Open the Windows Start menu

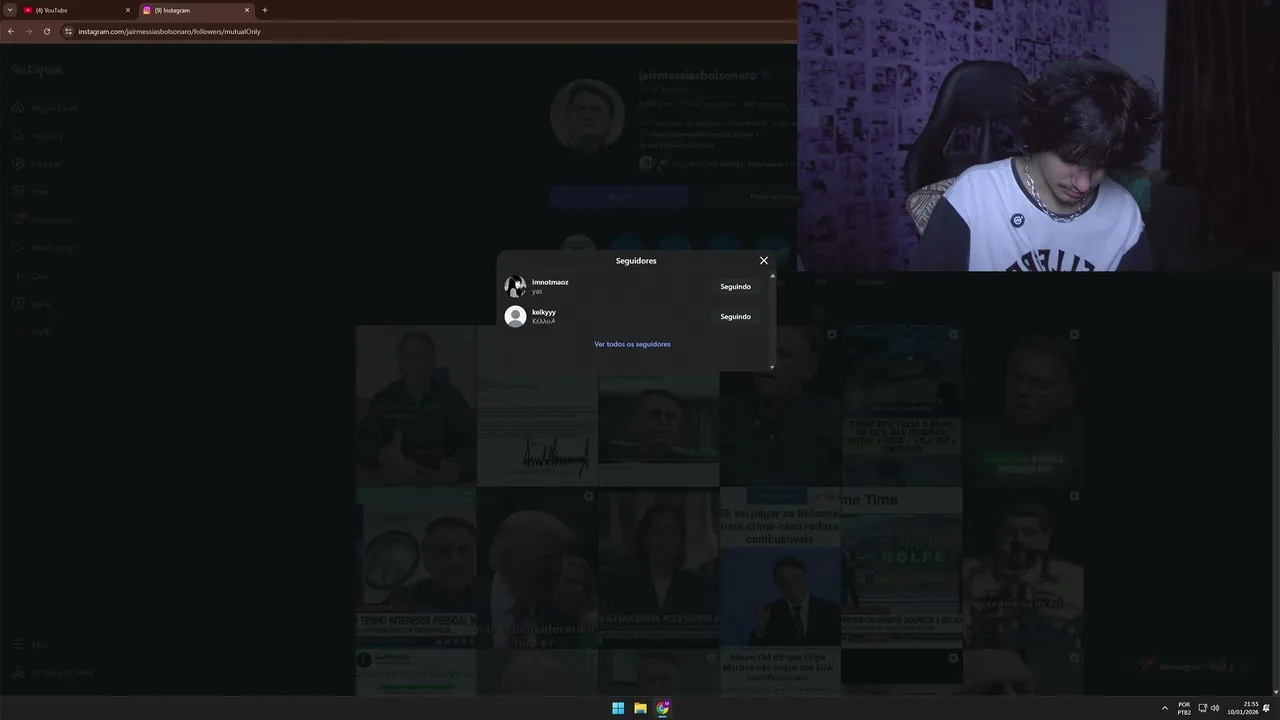[618, 708]
